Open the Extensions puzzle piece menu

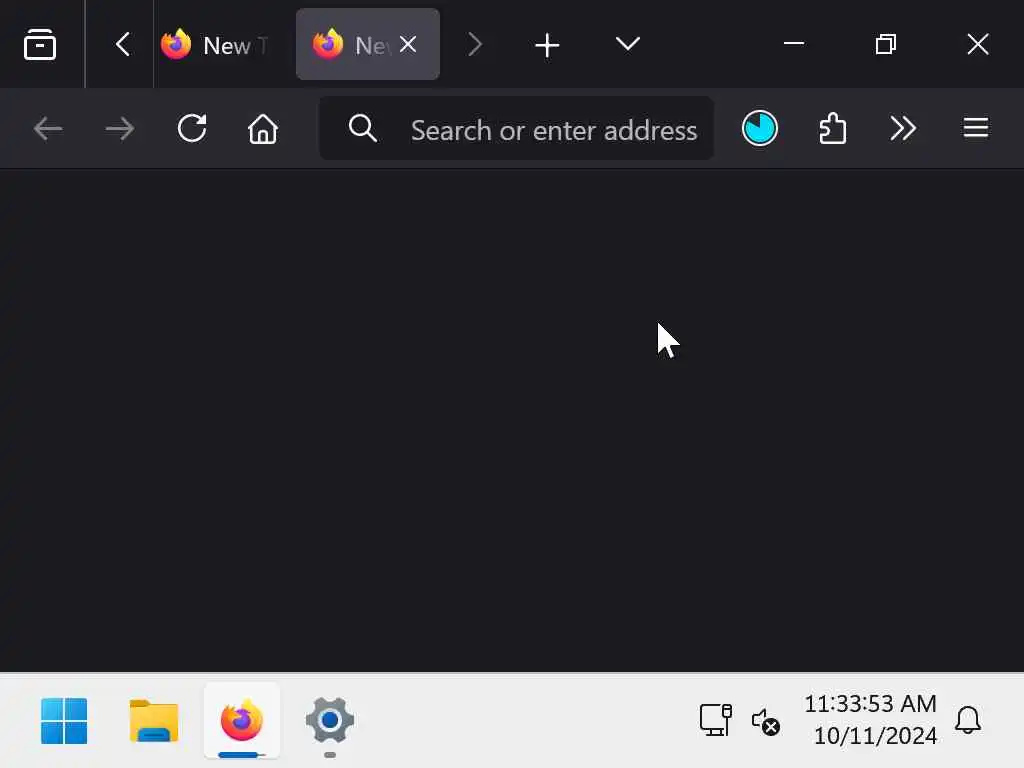[832, 128]
